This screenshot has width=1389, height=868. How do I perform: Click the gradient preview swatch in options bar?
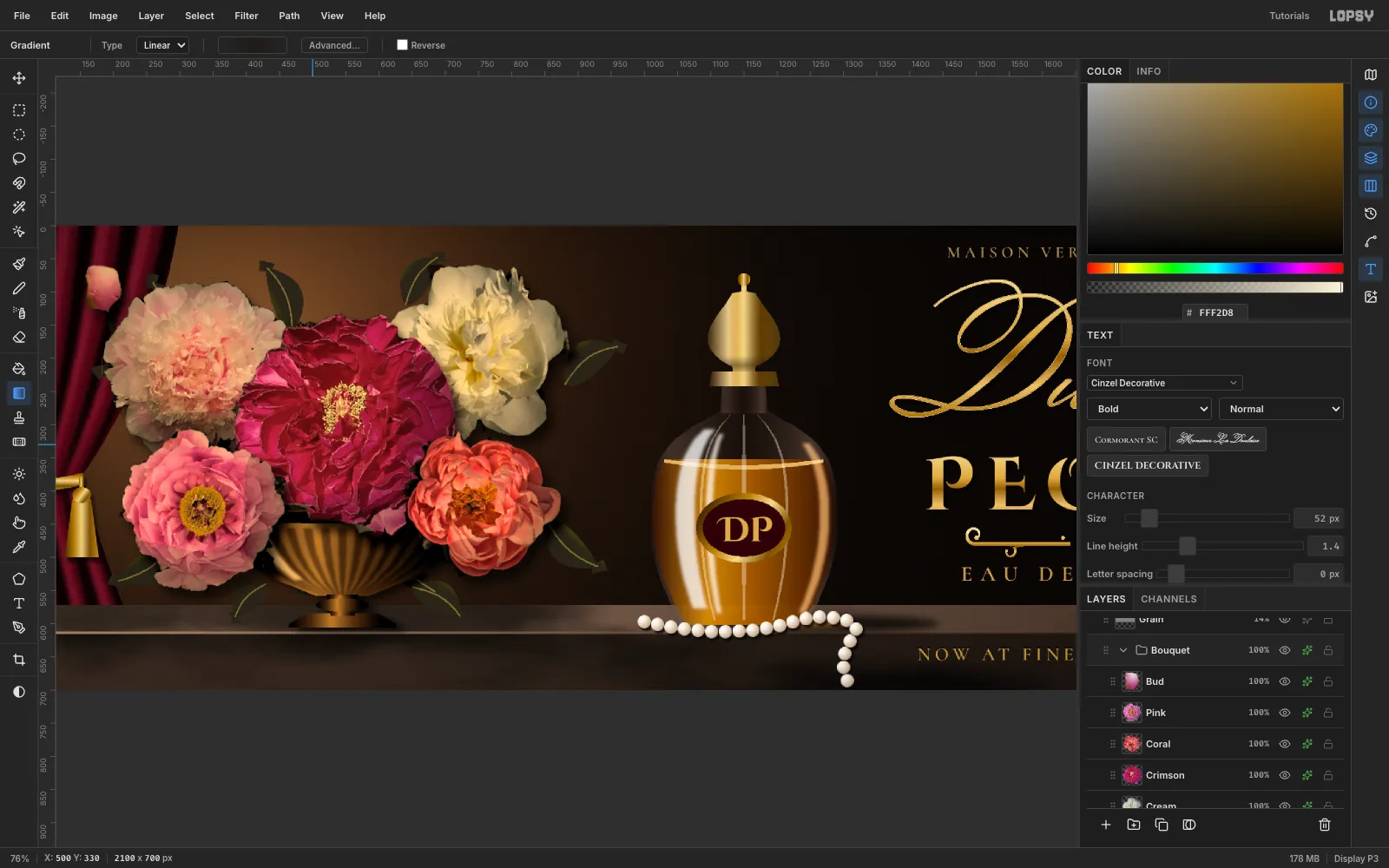click(x=252, y=45)
